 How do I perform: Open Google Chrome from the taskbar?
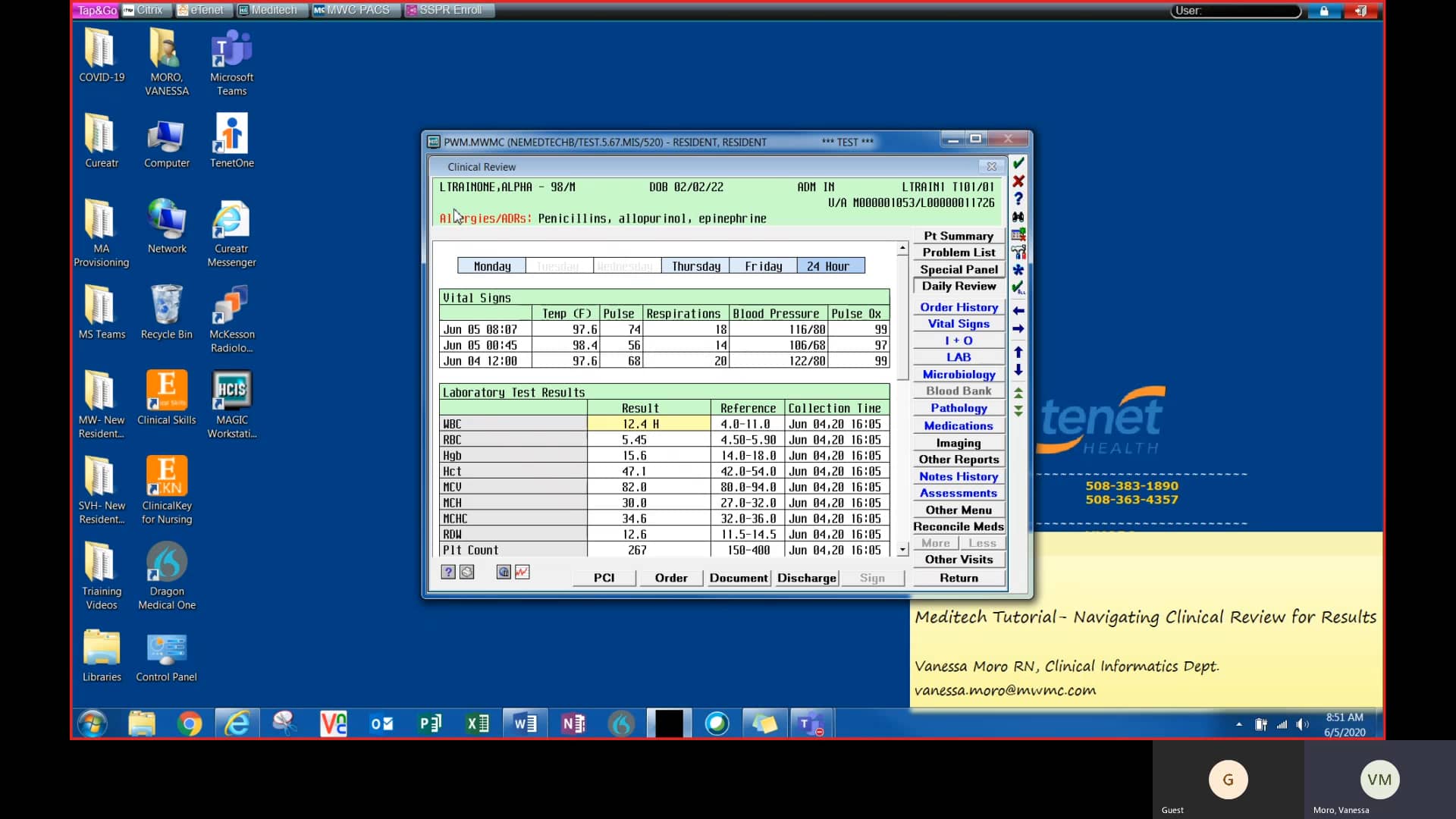pos(190,724)
